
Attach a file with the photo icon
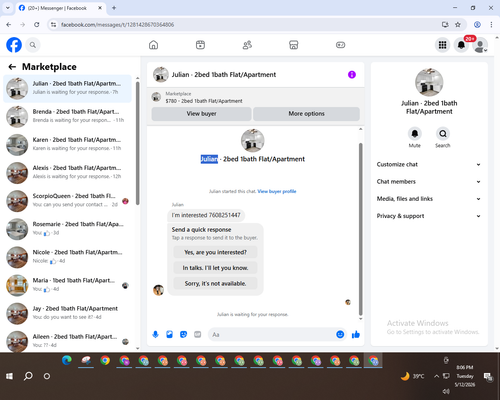(169, 334)
